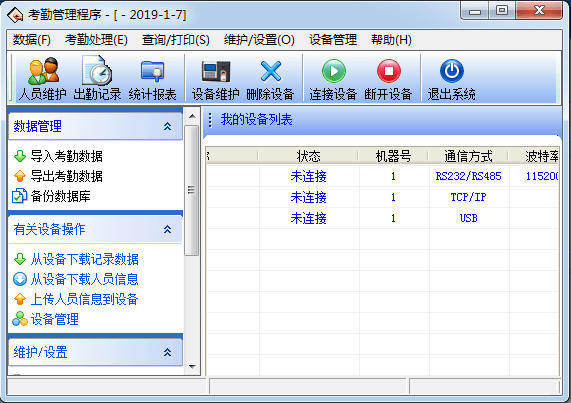The height and width of the screenshot is (403, 571).
Task: Click application icon in title bar
Action: click(15, 15)
